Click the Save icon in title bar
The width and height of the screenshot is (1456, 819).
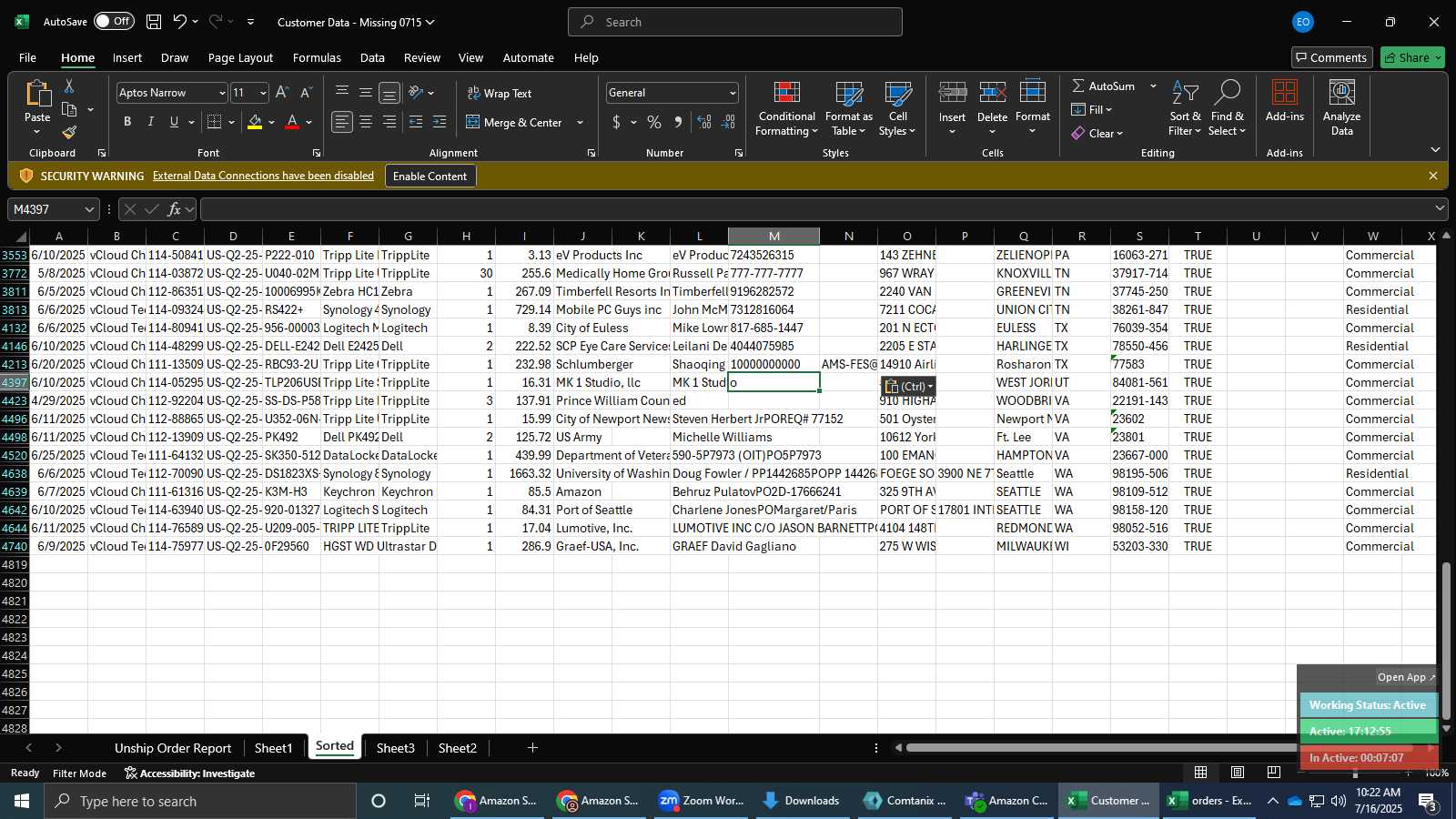click(x=154, y=22)
